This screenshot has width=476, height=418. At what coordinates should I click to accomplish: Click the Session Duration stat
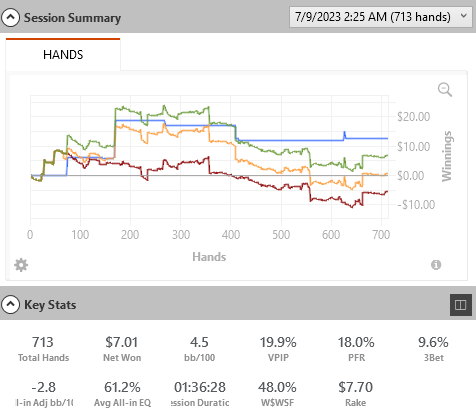click(x=200, y=394)
